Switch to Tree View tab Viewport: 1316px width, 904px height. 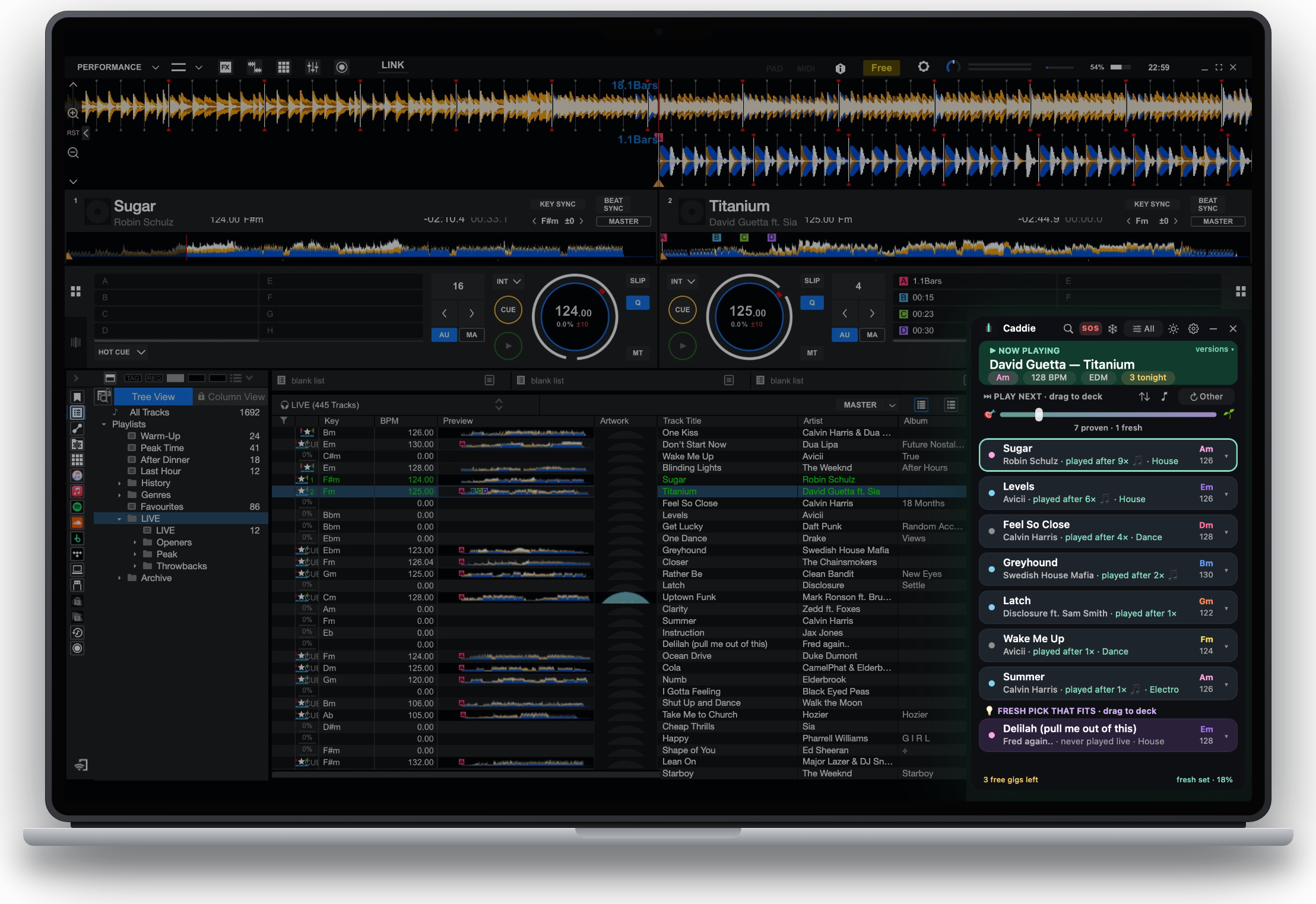pyautogui.click(x=153, y=397)
